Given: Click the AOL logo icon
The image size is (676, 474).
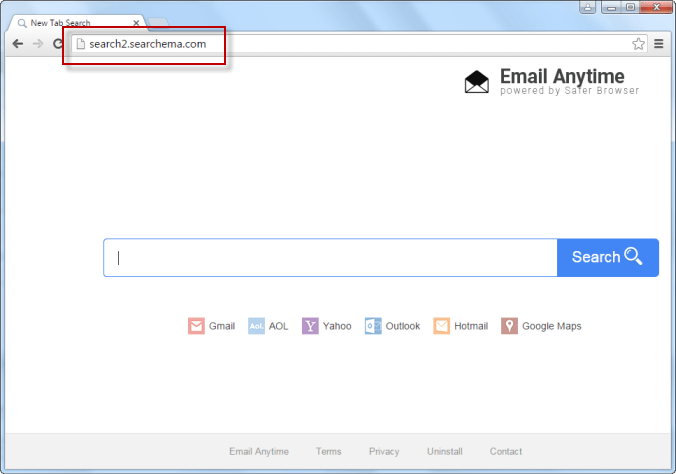Looking at the screenshot, I should click(x=256, y=326).
